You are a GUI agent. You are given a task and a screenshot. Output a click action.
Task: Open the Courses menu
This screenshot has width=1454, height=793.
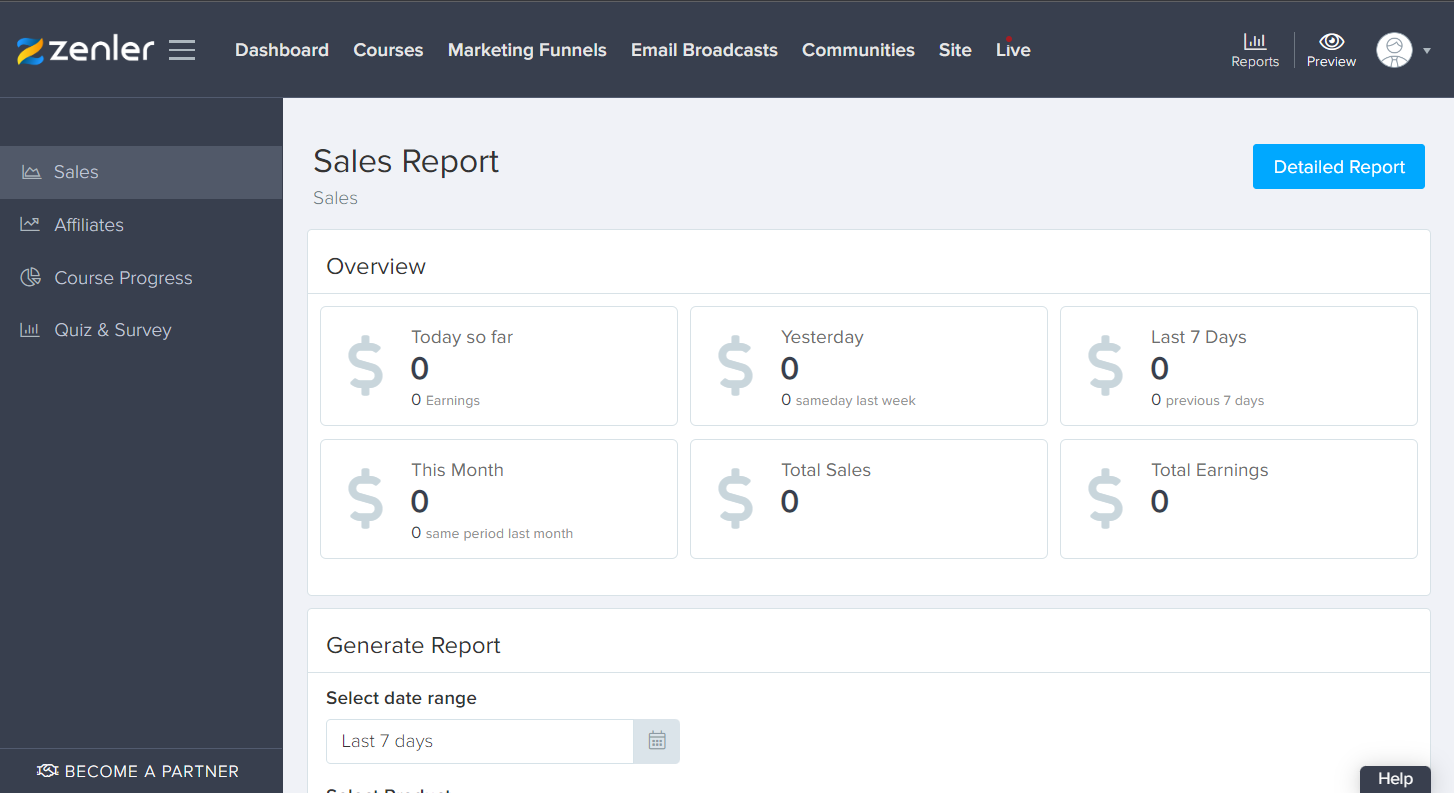click(x=388, y=50)
